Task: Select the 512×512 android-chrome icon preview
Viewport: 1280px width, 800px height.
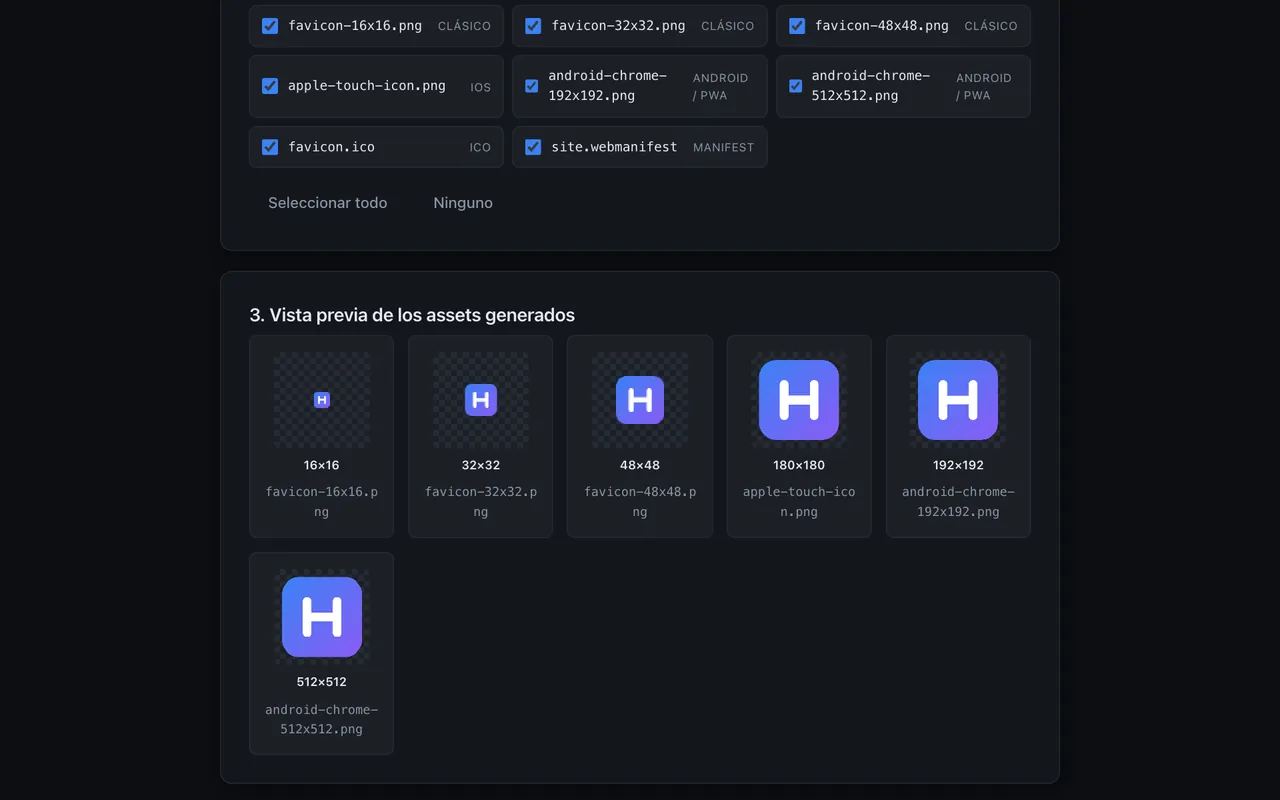Action: point(322,617)
